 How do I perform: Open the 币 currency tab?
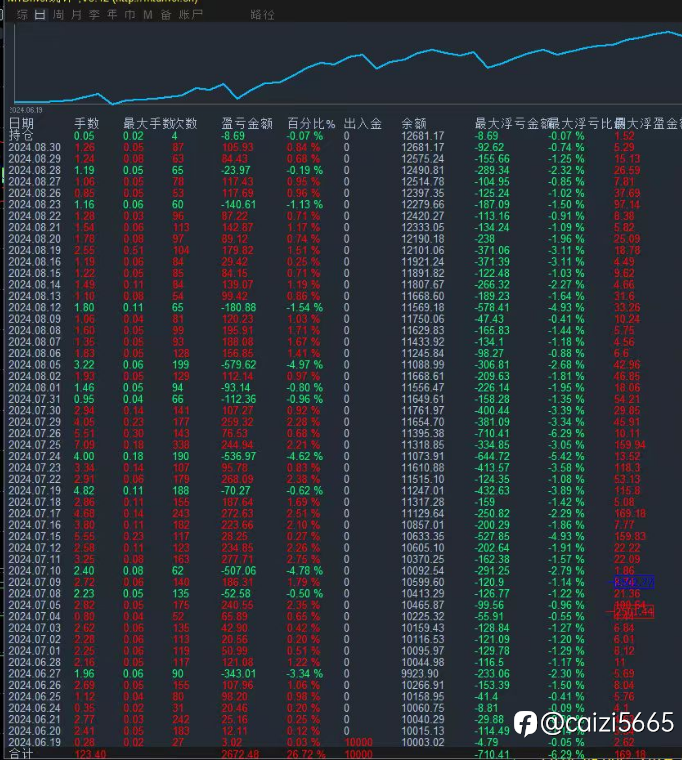130,15
